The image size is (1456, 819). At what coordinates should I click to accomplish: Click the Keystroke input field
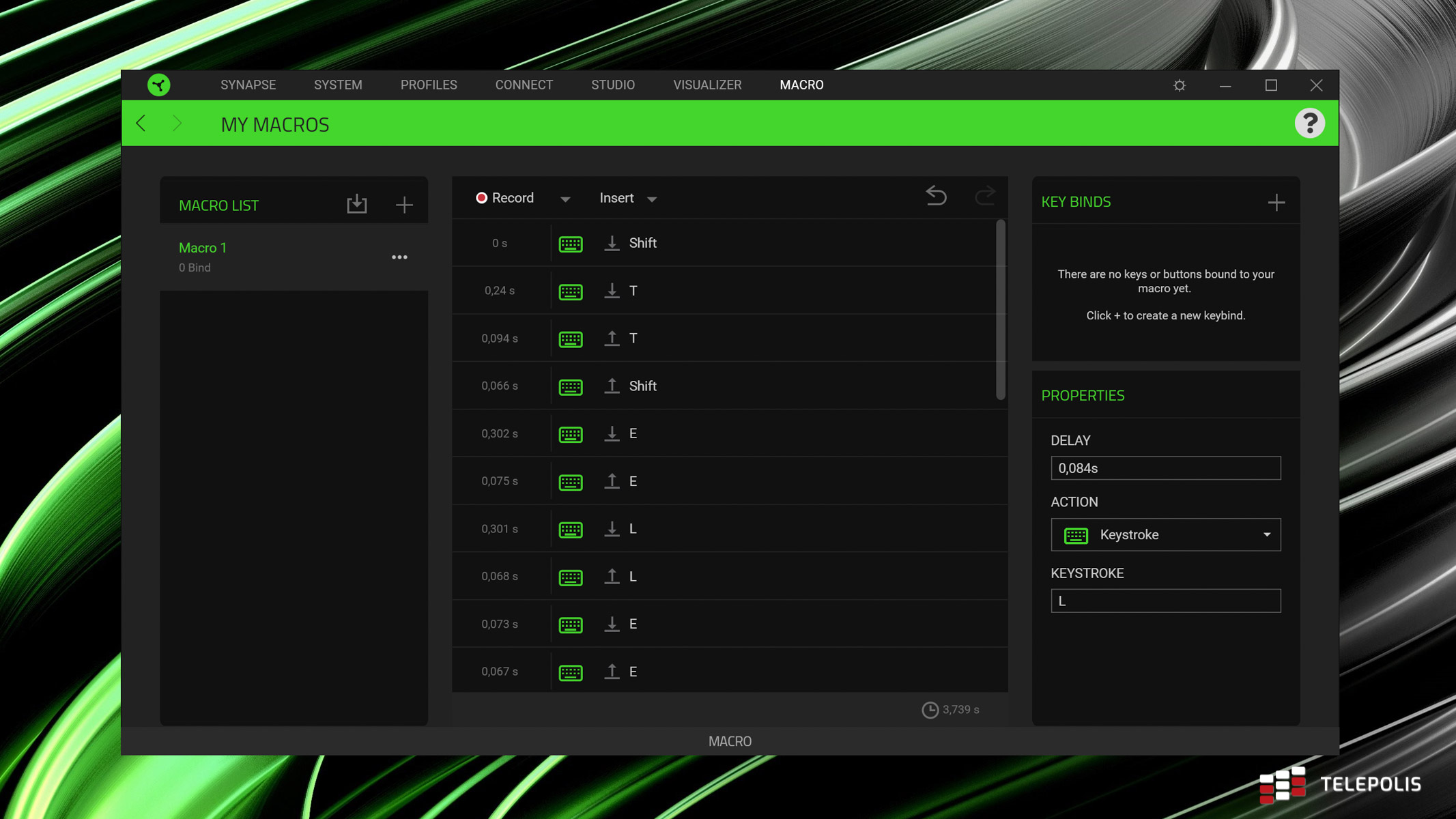(1165, 601)
